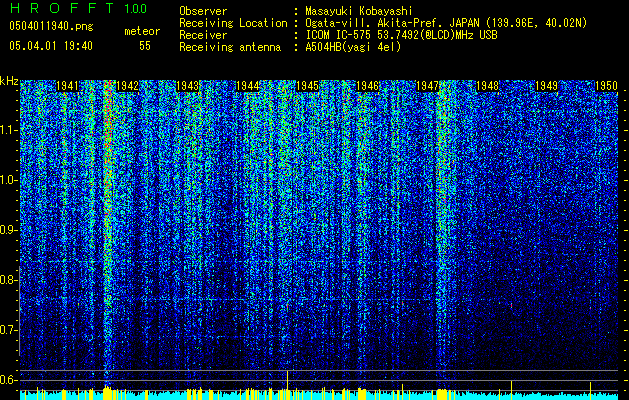Screen dimensions: 629x400
Task: Click the 1941 time marker
Action: click(x=67, y=86)
